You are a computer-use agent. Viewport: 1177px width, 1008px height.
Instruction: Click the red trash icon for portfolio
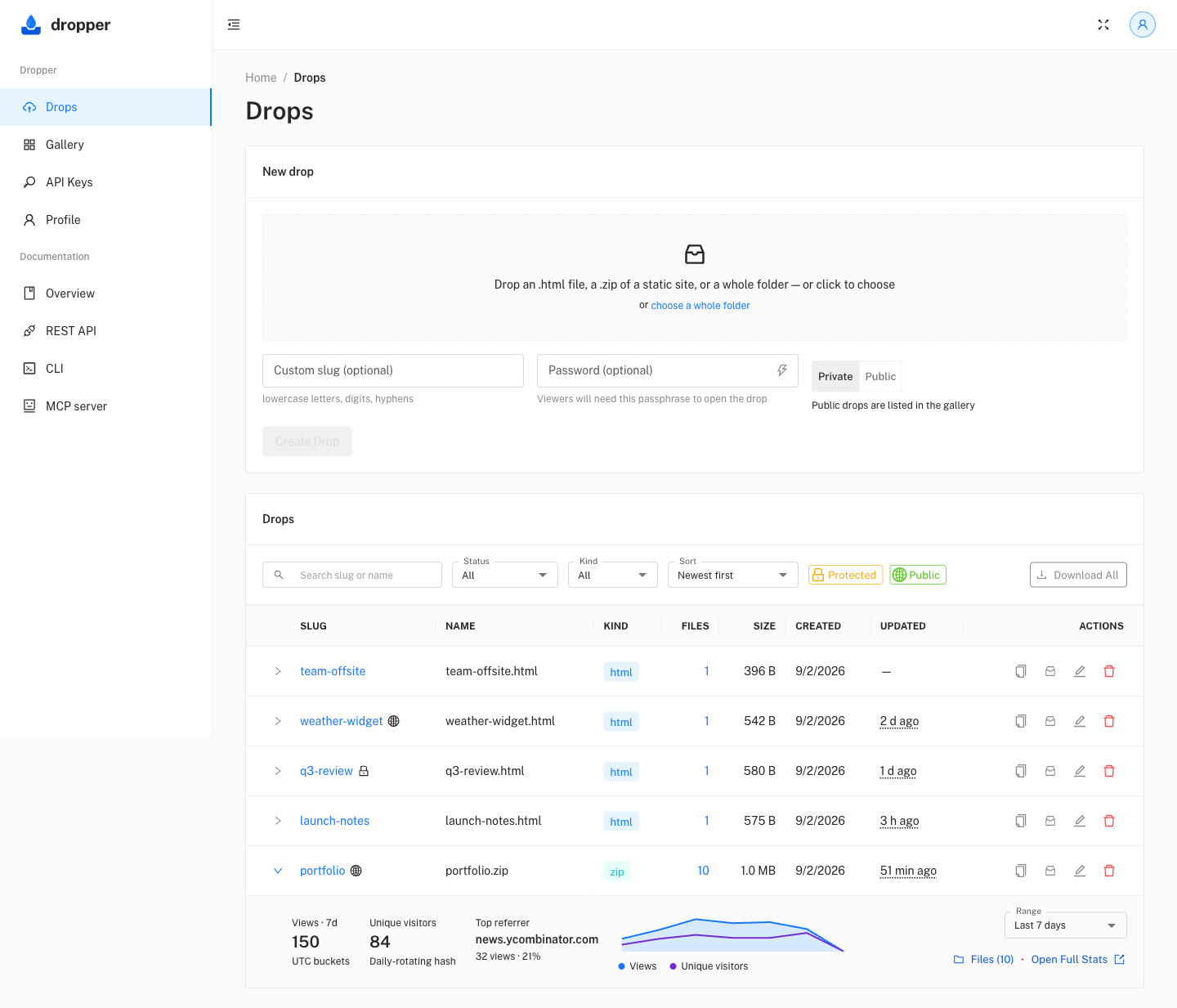pyautogui.click(x=1109, y=871)
